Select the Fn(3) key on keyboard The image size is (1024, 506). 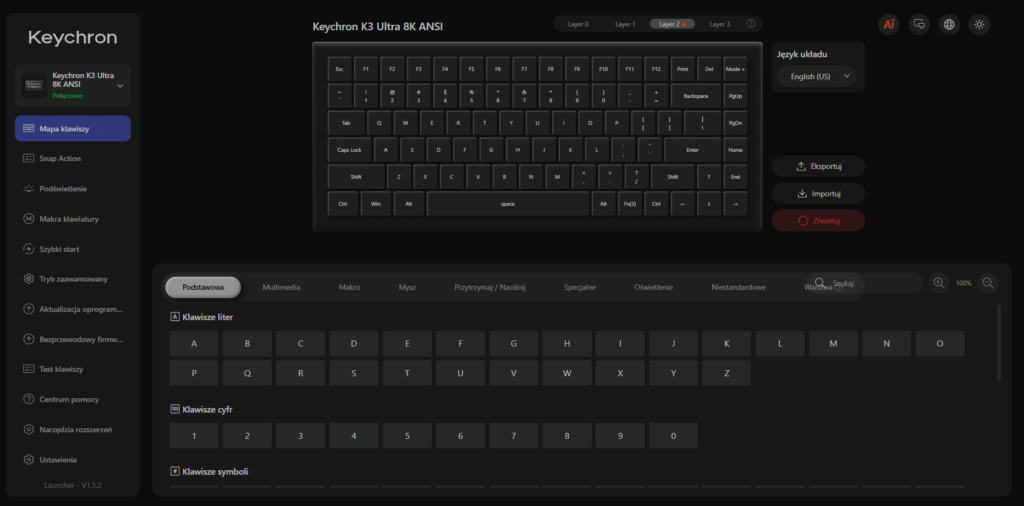click(x=630, y=204)
